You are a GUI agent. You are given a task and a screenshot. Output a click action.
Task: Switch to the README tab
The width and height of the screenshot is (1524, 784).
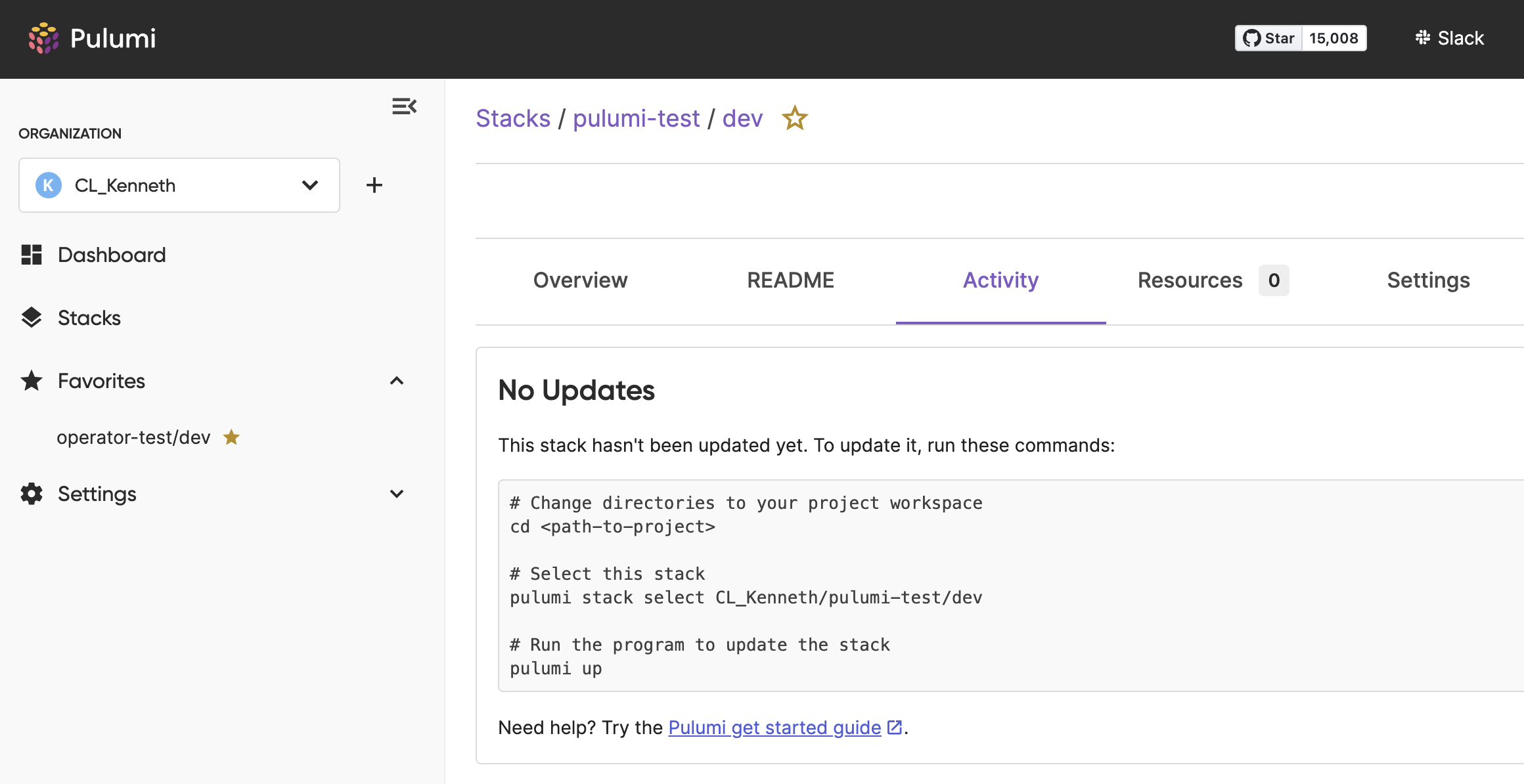[x=791, y=280]
